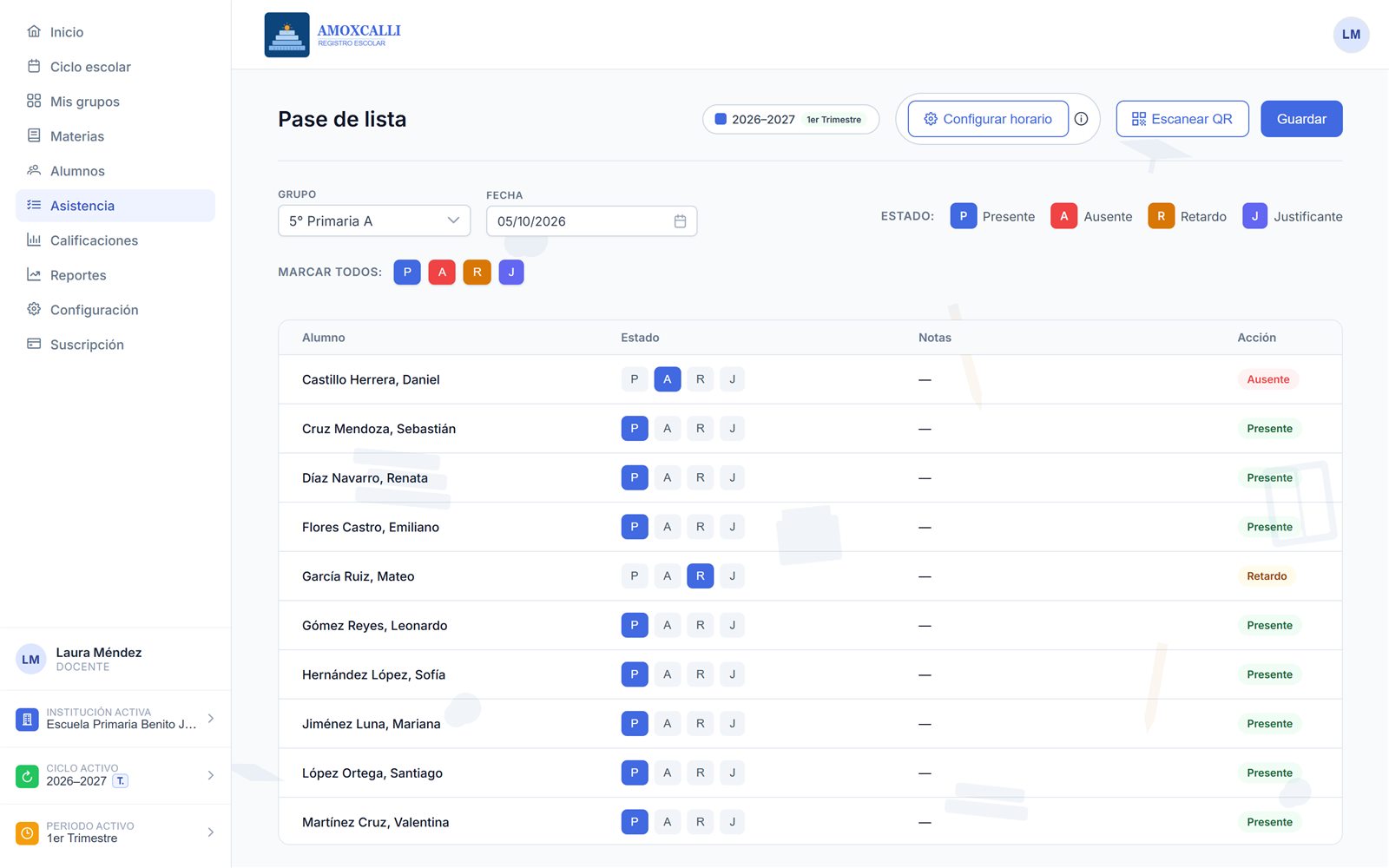Click the Inicio home icon

pyautogui.click(x=34, y=31)
